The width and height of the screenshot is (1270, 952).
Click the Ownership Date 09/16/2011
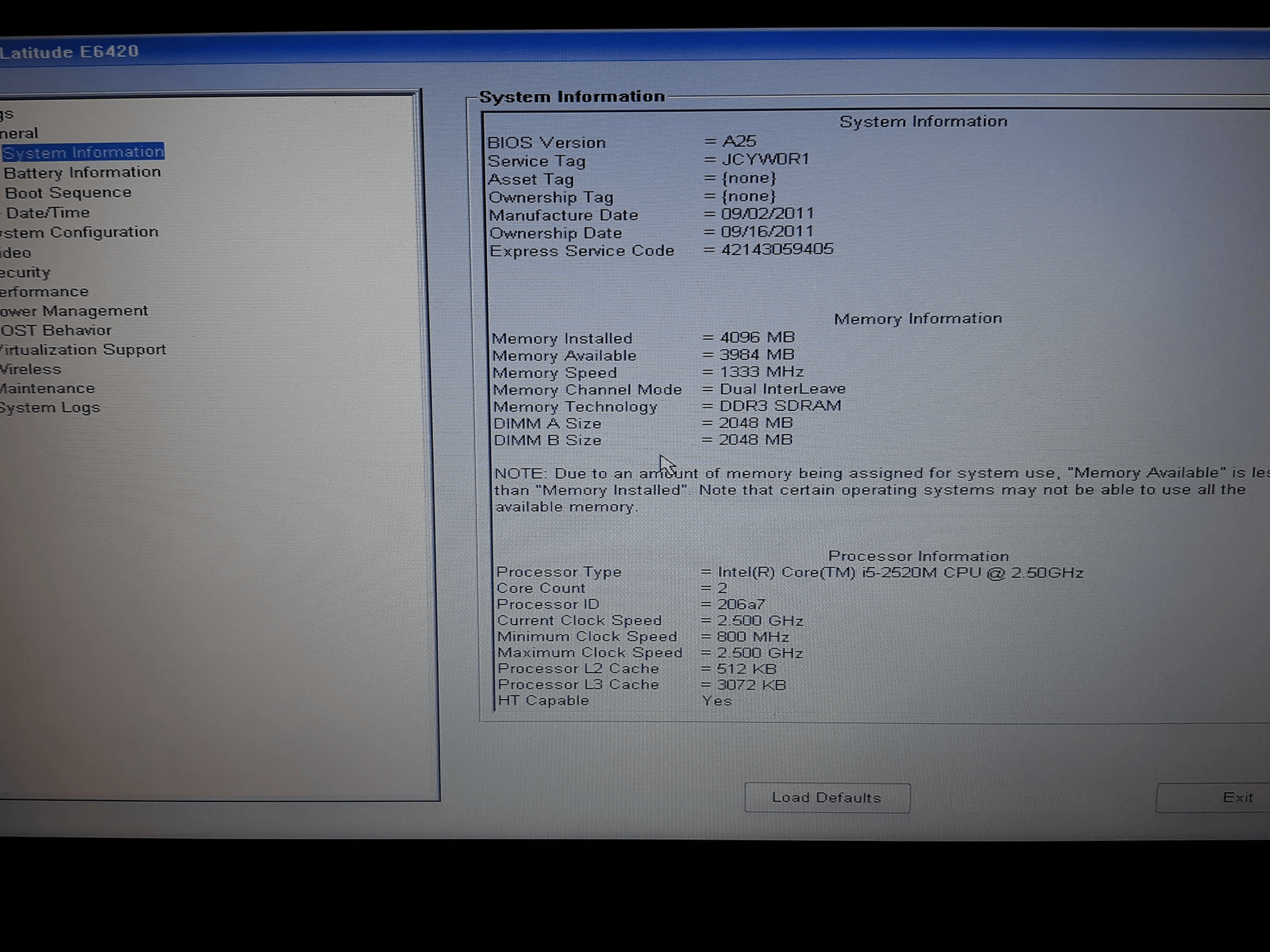[x=767, y=232]
